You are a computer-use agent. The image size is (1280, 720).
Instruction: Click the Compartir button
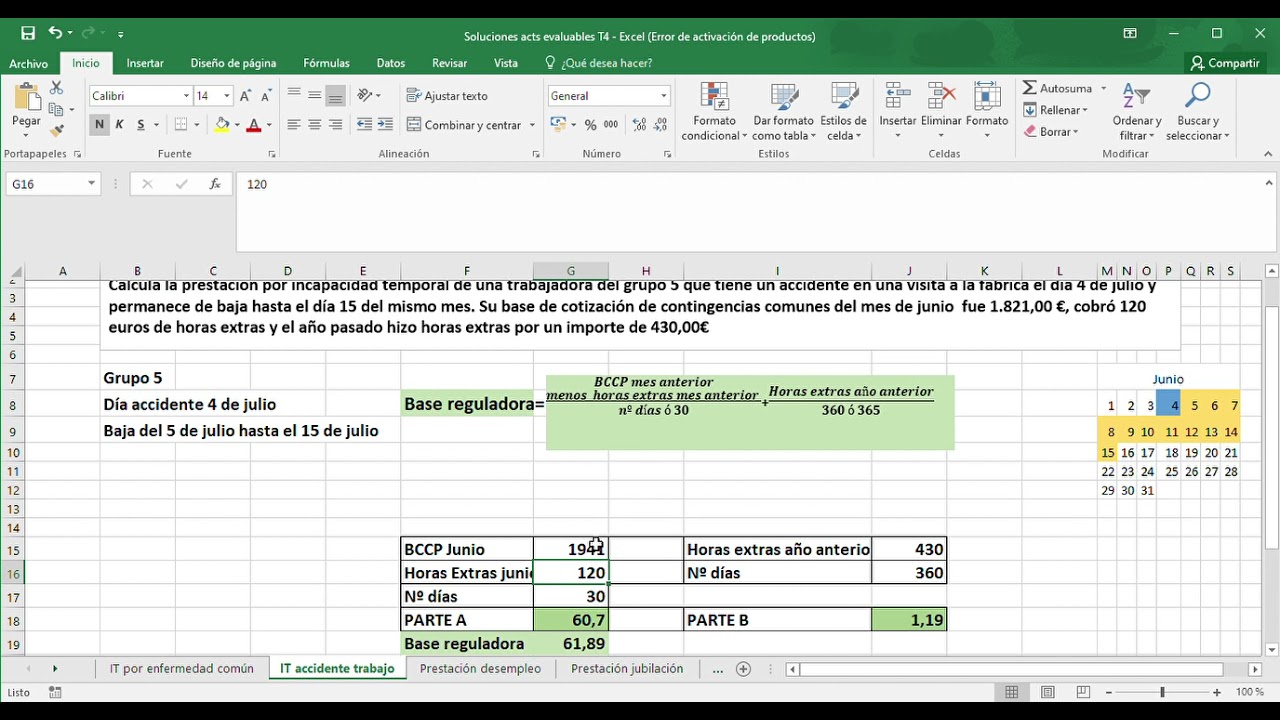[1225, 63]
